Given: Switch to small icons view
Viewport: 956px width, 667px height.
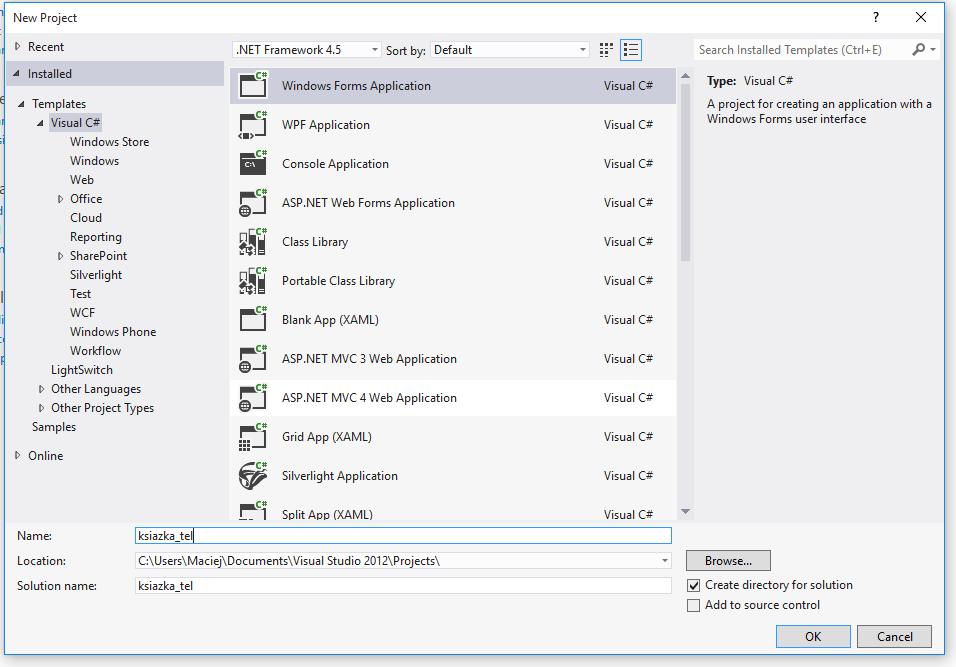Looking at the screenshot, I should (606, 50).
